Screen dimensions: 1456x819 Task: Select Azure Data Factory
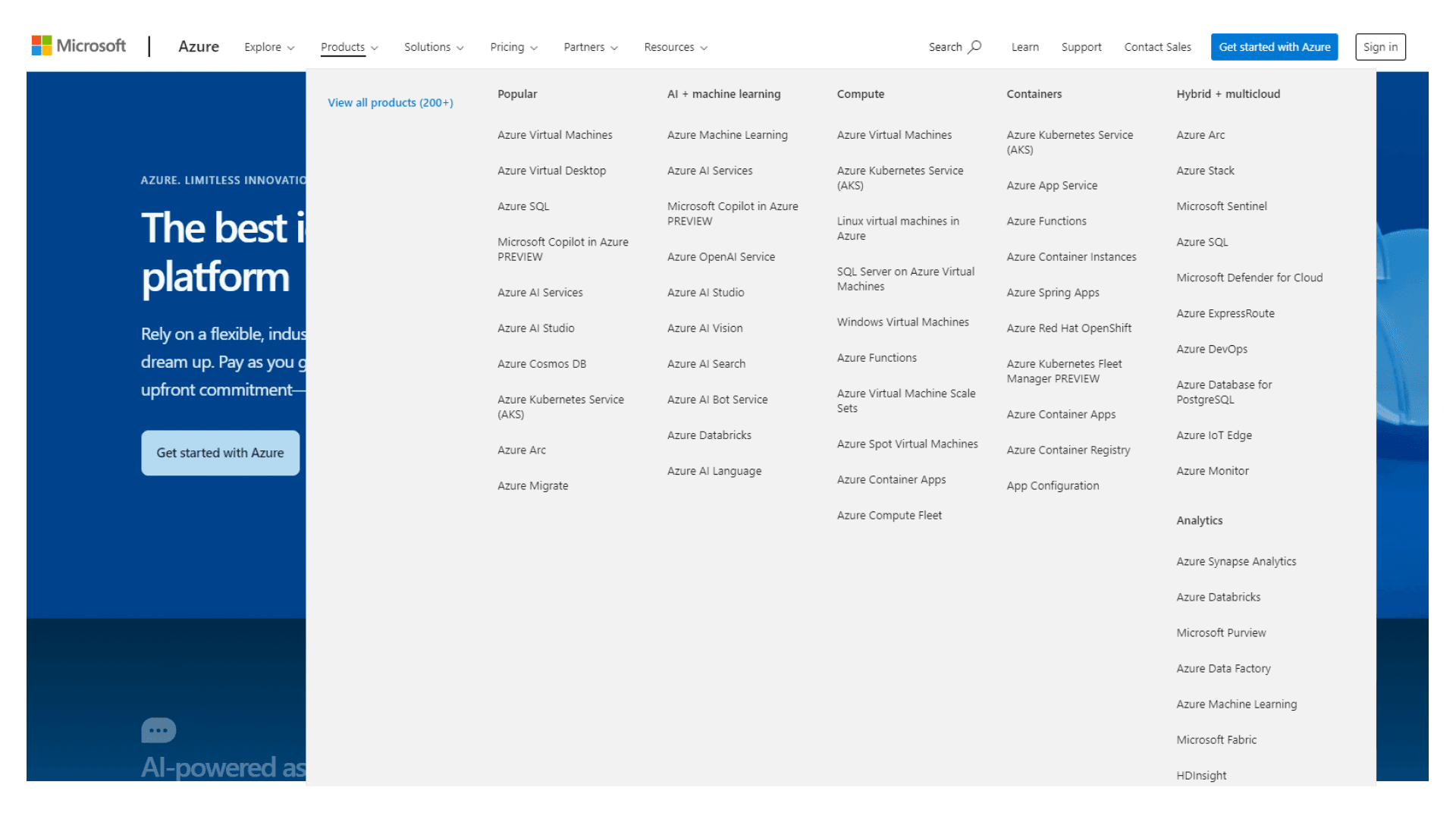(1223, 669)
